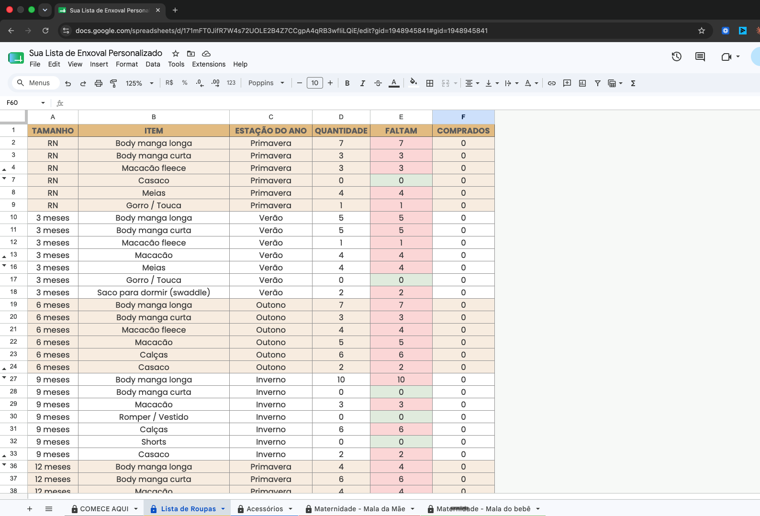Screen dimensions: 760x516
Task: Click the Sheets home logo
Action: 16,58
